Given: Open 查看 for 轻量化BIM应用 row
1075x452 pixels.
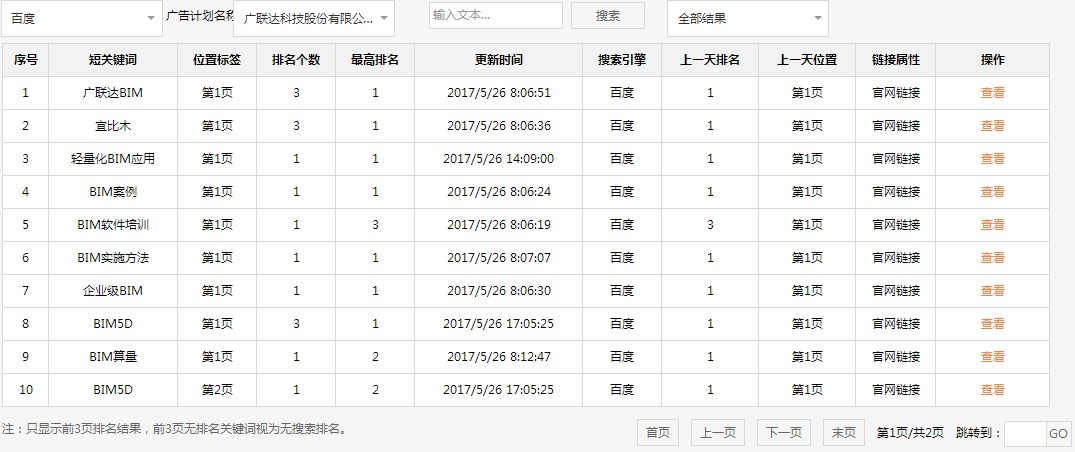Looking at the screenshot, I should coord(993,158).
